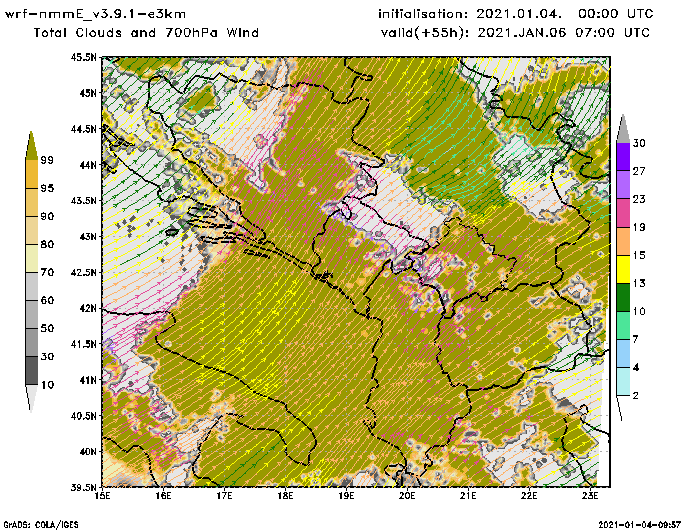Select the '42N' latitude axis label

[88, 308]
